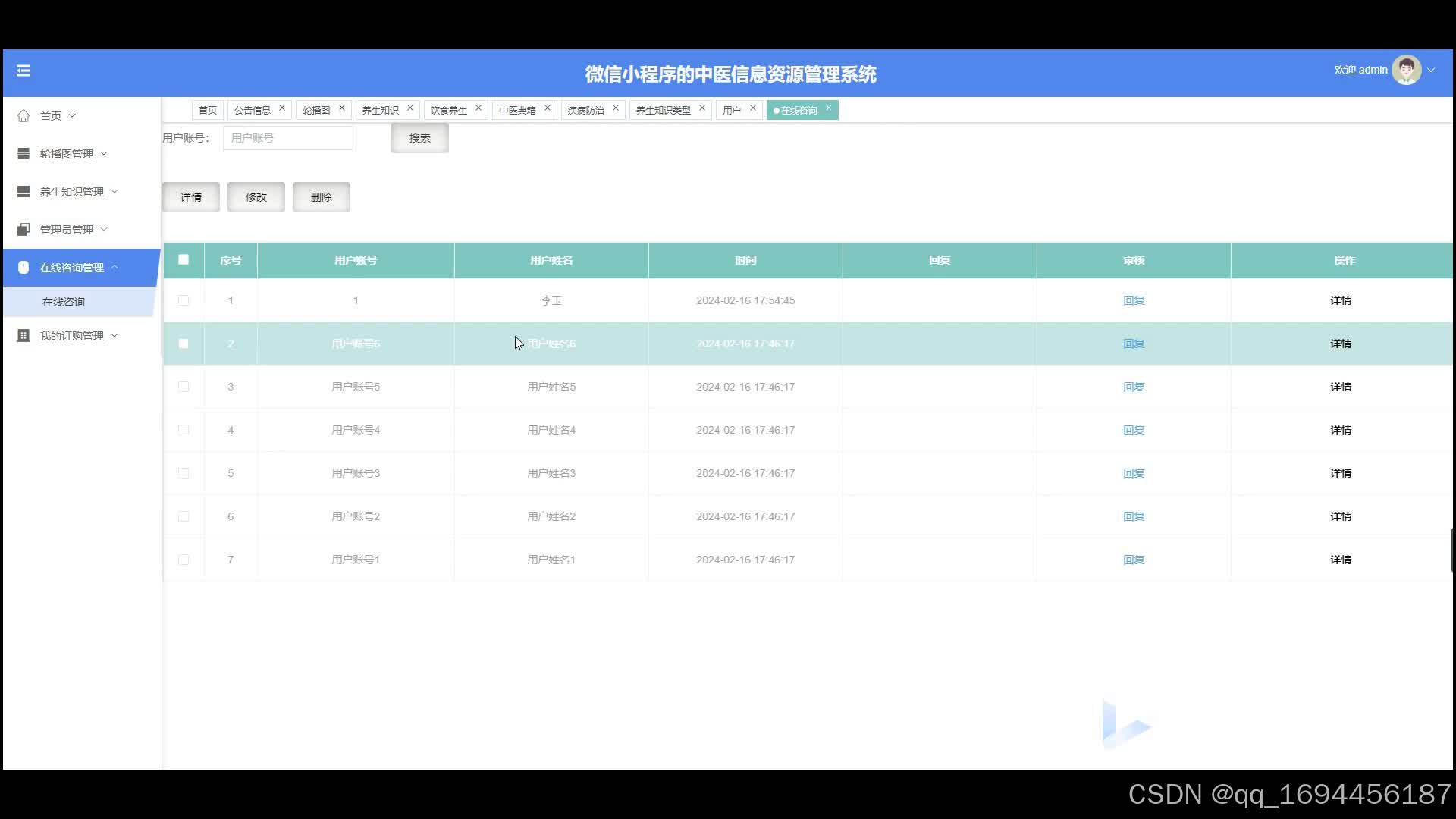The image size is (1456, 819).
Task: Click the admin avatar picture
Action: 1406,70
